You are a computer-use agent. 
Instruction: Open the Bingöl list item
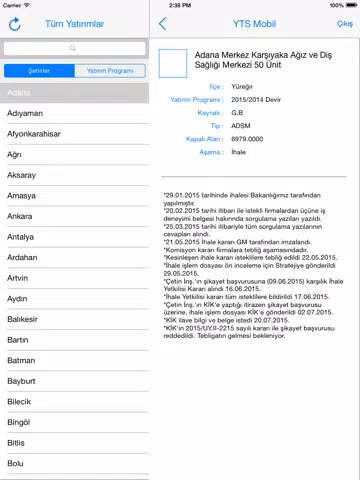pos(75,422)
